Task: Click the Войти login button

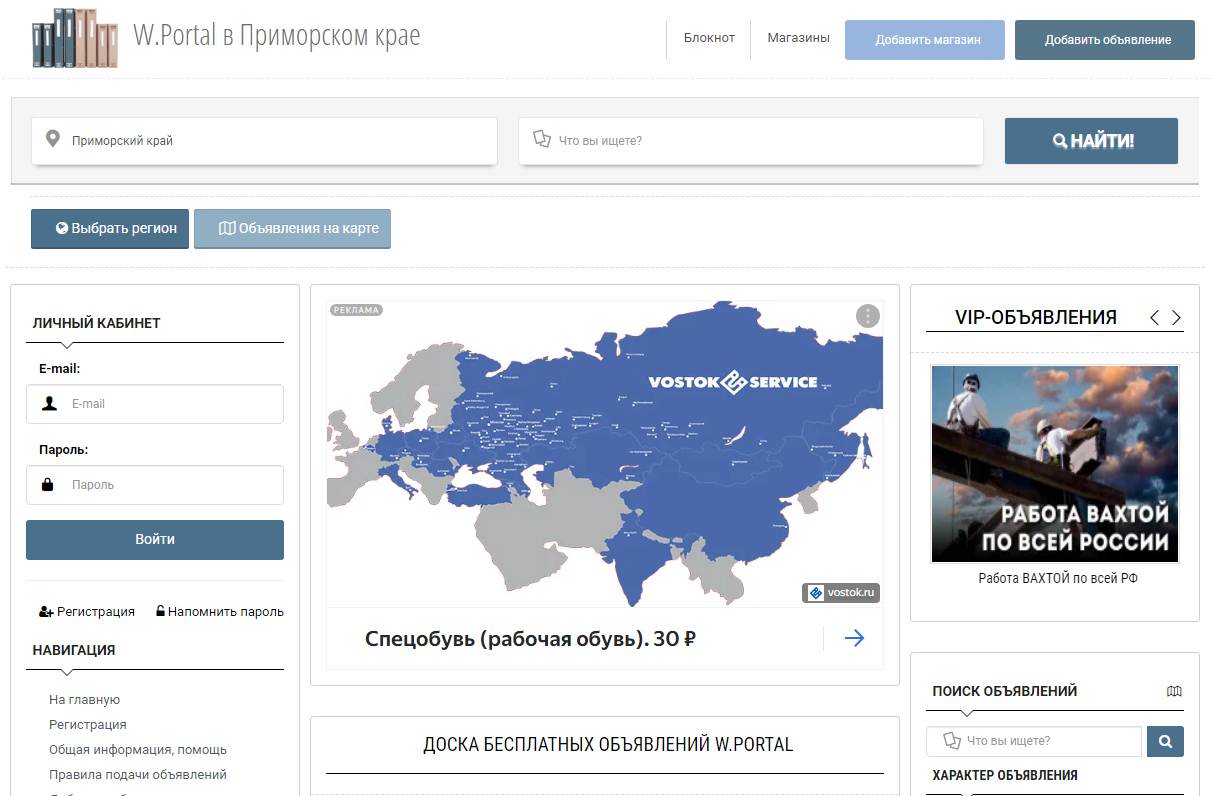Action: [155, 539]
